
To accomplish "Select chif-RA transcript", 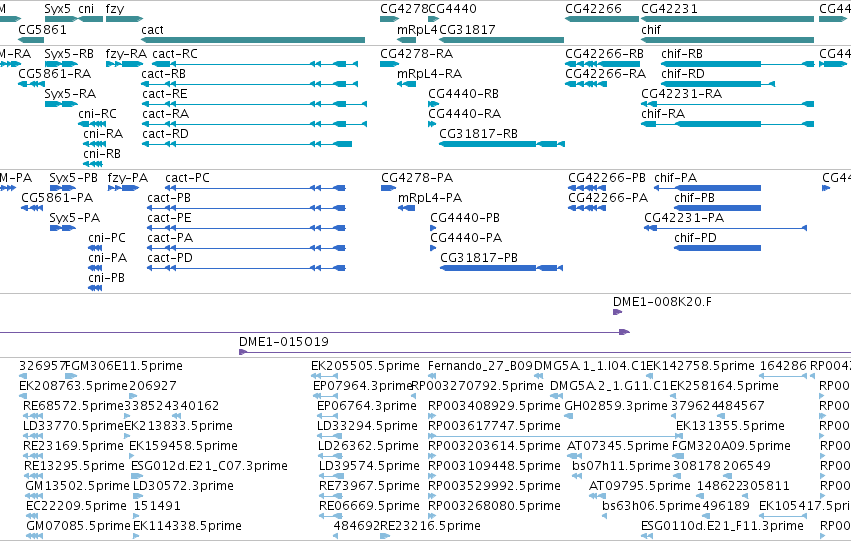I will pyautogui.click(x=727, y=124).
